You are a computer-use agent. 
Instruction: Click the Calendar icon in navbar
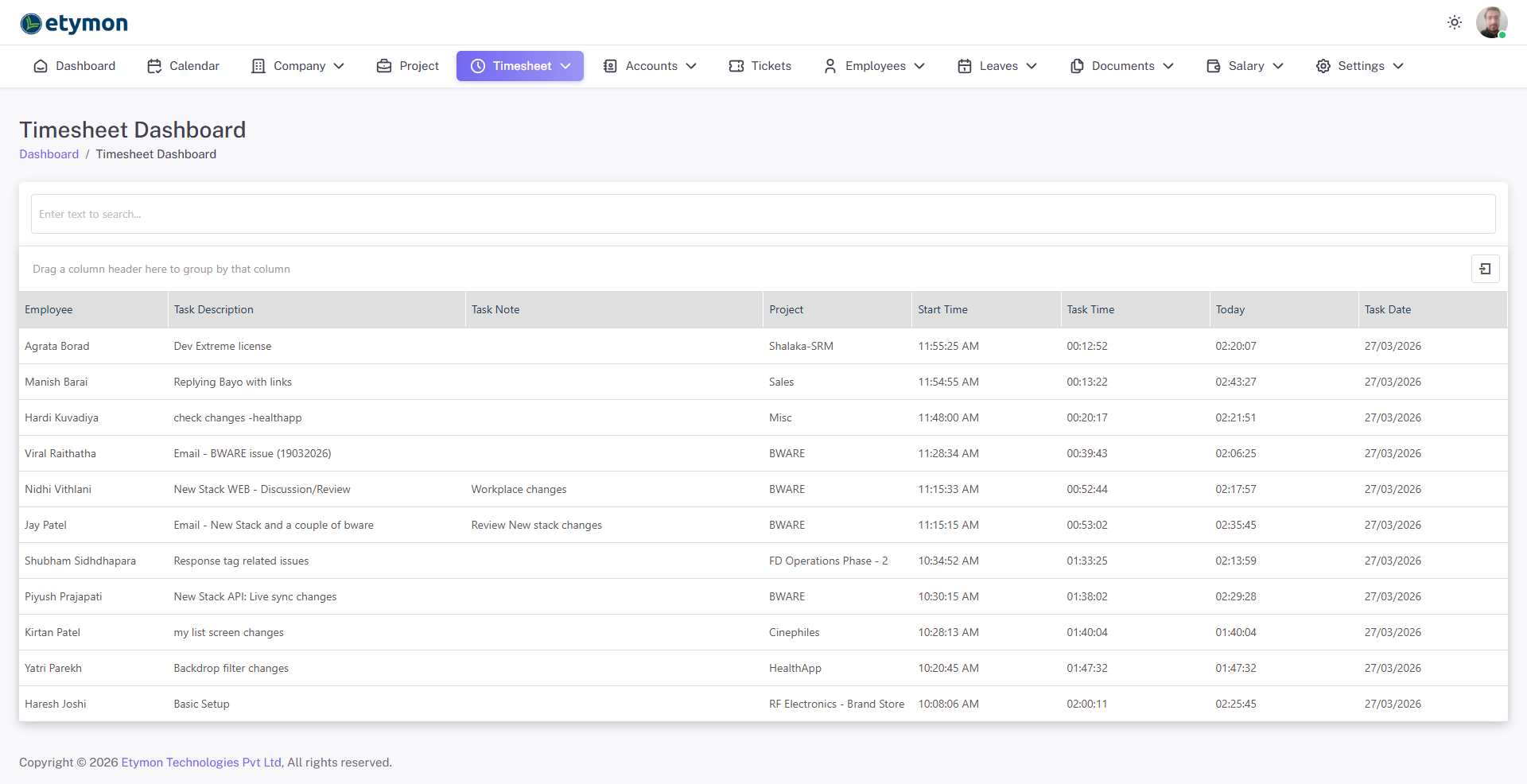click(154, 66)
